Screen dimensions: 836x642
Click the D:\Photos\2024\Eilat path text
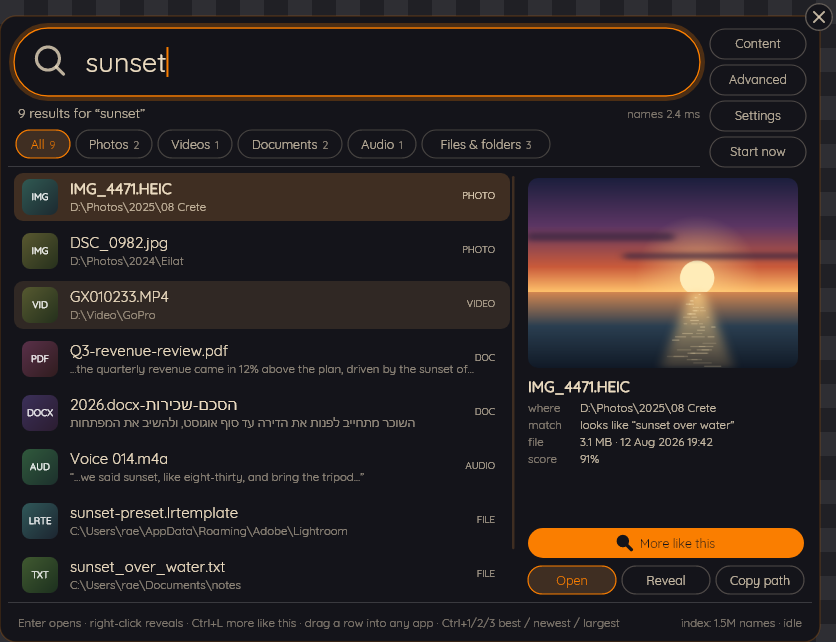[127, 261]
